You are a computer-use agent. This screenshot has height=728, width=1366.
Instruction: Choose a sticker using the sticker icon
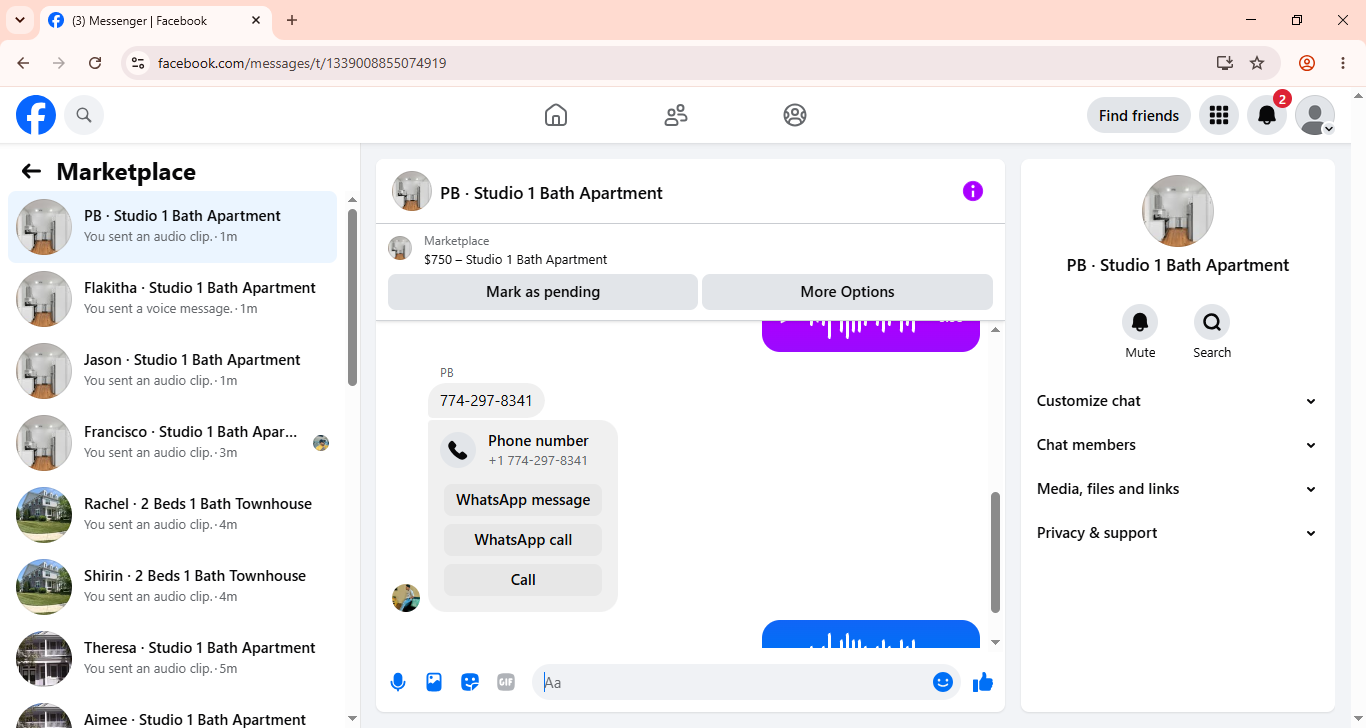click(470, 682)
